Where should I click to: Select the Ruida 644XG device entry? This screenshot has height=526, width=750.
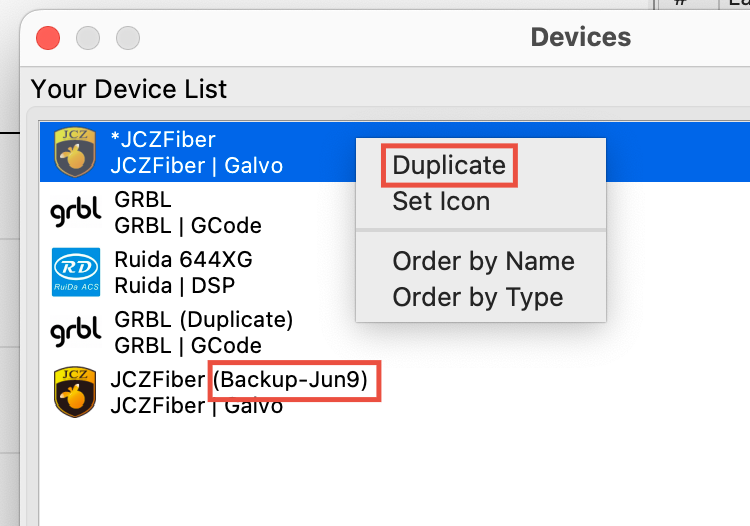click(395, 272)
